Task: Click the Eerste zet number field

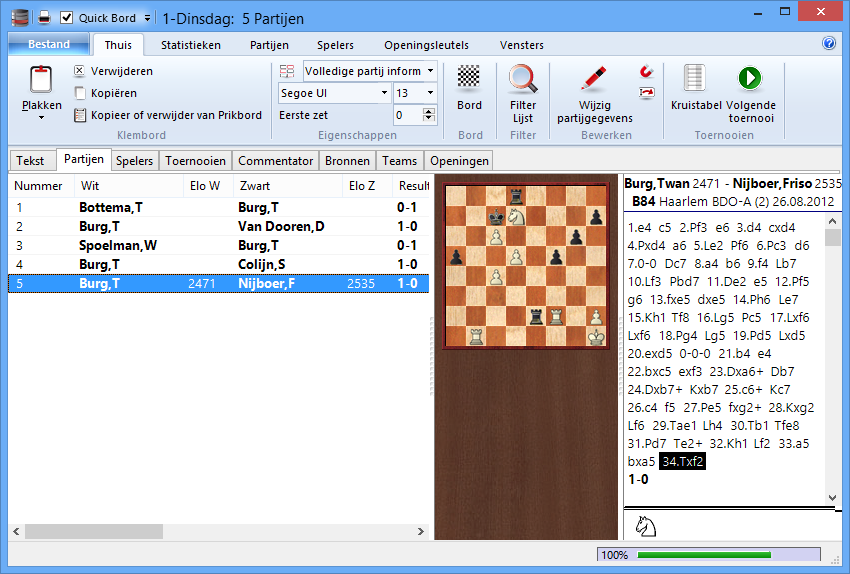Action: (408, 115)
